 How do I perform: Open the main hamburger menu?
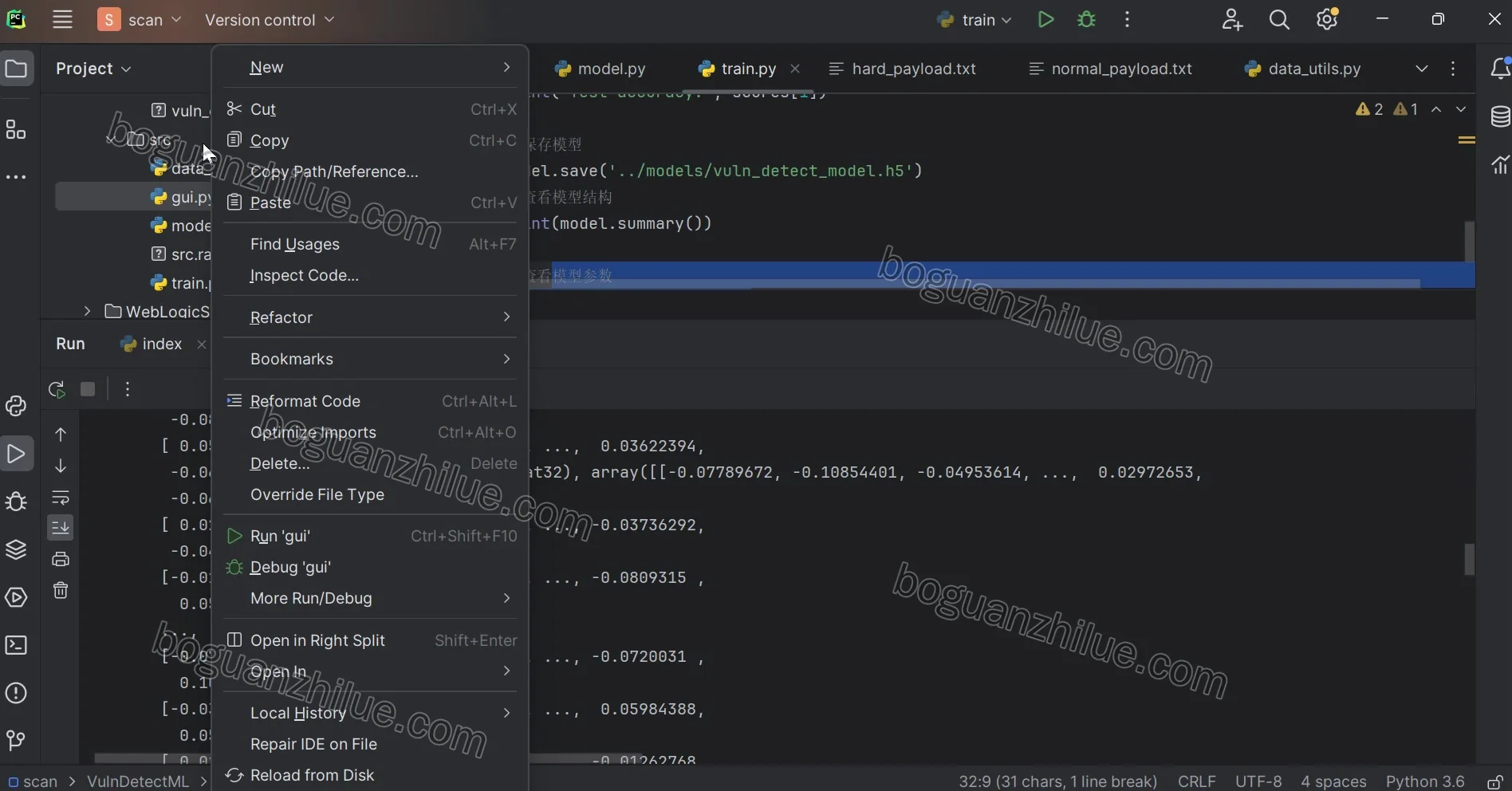click(x=62, y=20)
